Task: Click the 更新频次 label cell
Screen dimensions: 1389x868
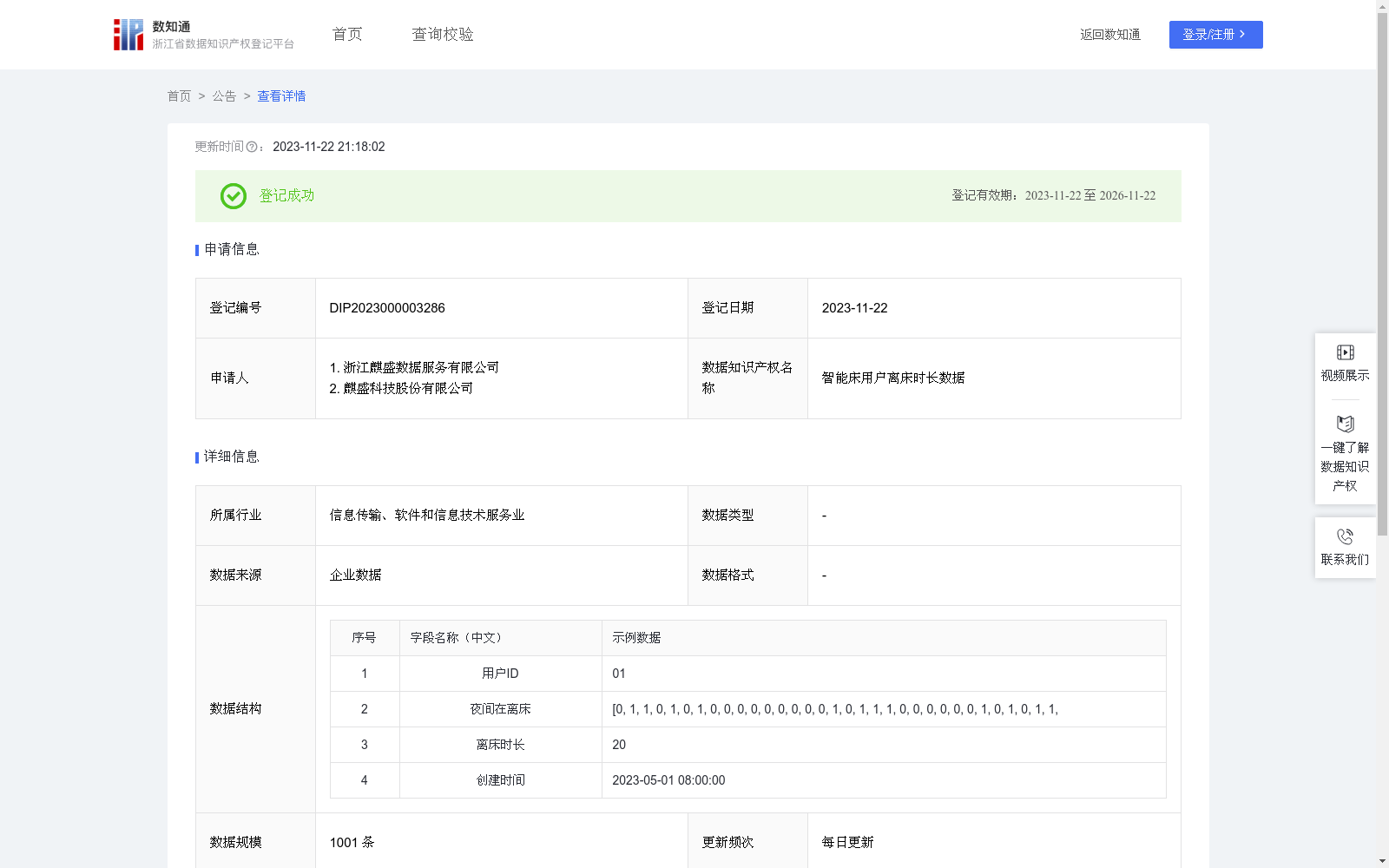Action: (747, 841)
